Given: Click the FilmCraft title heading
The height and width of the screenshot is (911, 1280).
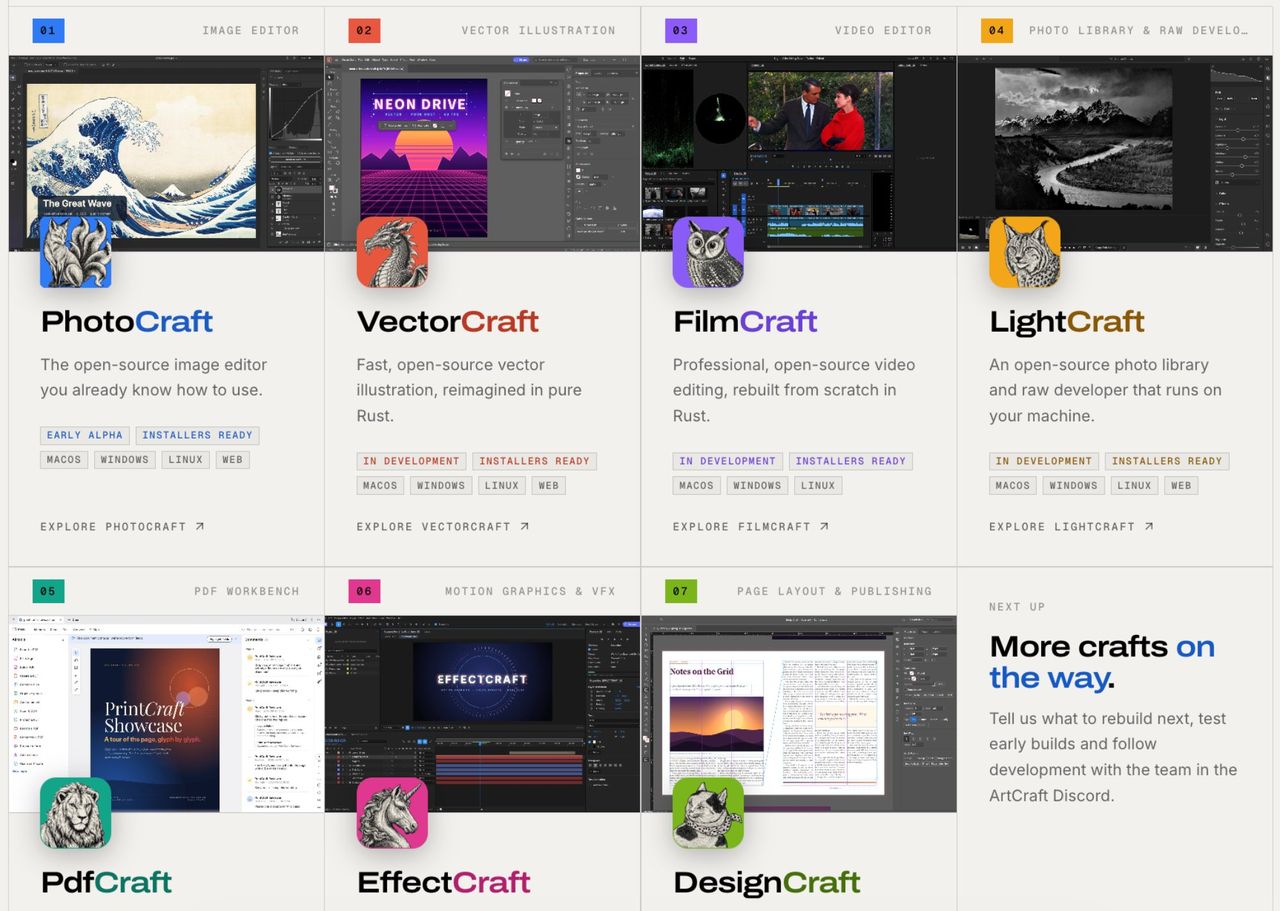Looking at the screenshot, I should 745,321.
